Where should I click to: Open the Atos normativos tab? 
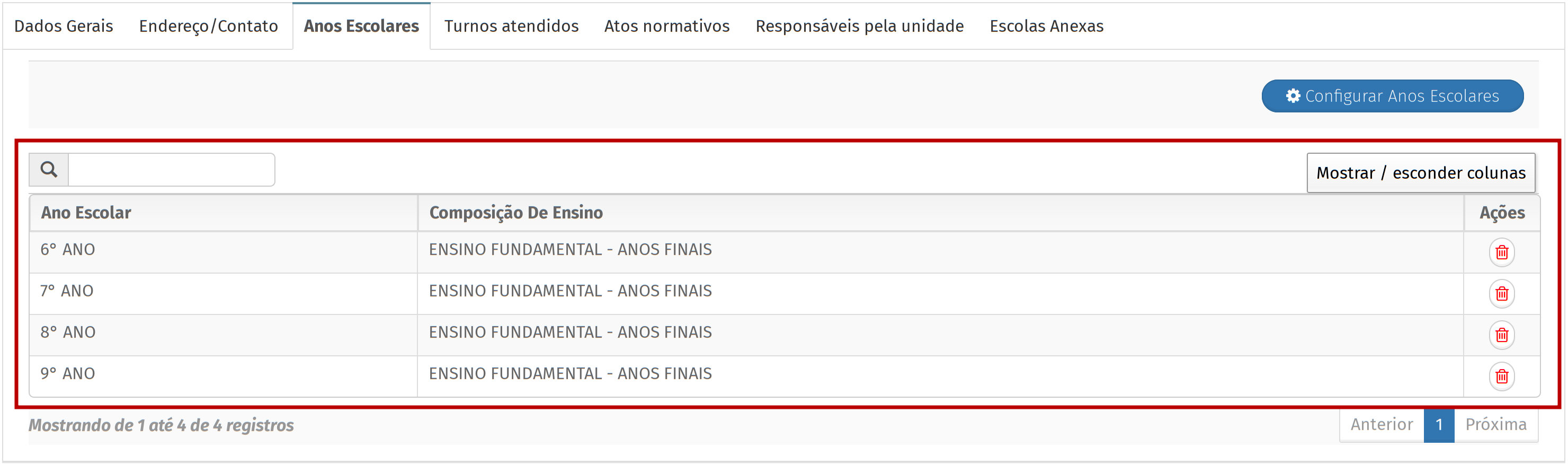[666, 26]
